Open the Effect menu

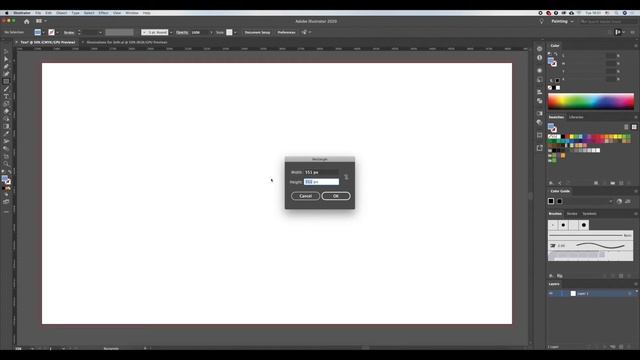pyautogui.click(x=103, y=13)
